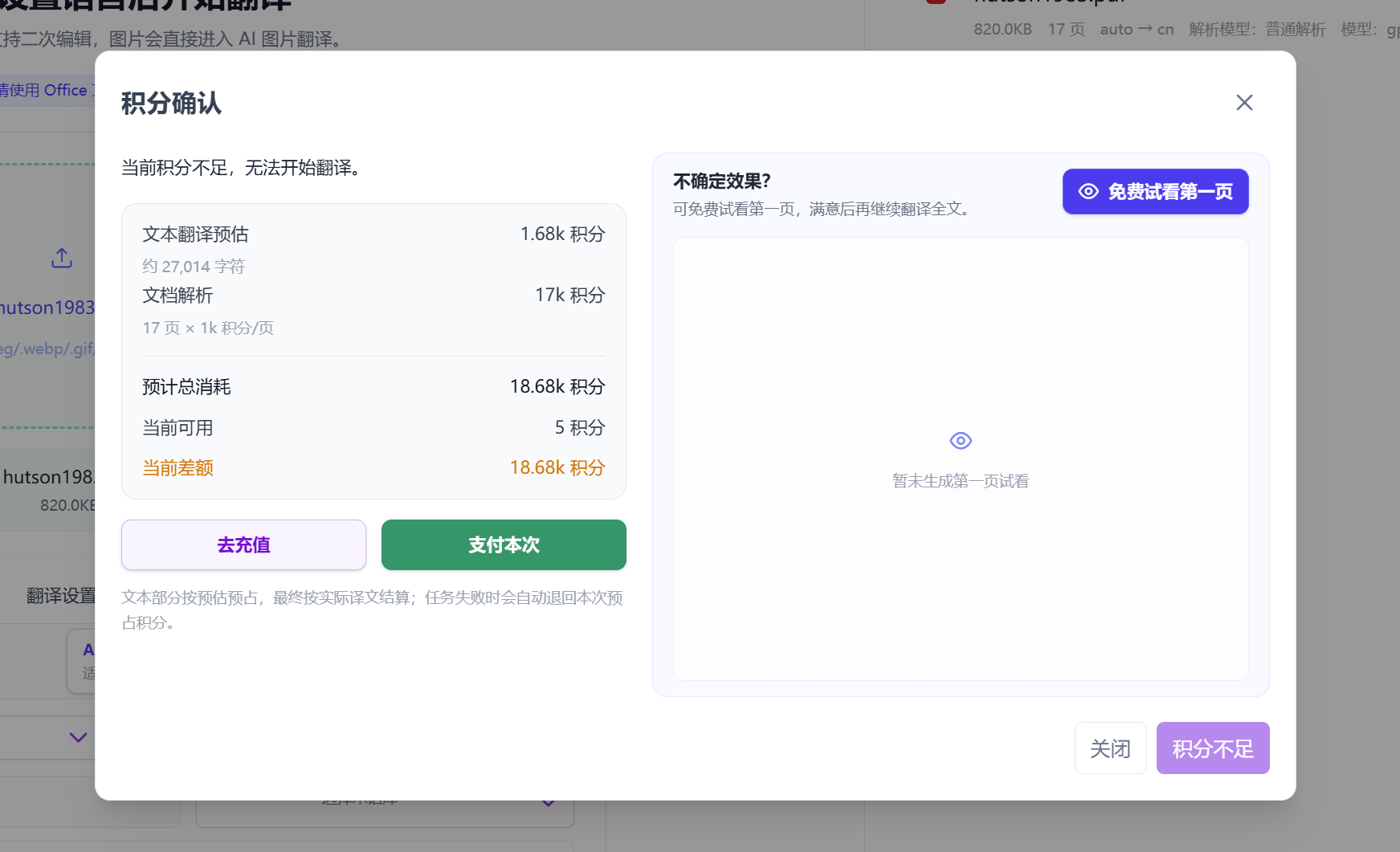Click the 当前差额 label text
This screenshot has height=852, width=1400.
coord(178,468)
